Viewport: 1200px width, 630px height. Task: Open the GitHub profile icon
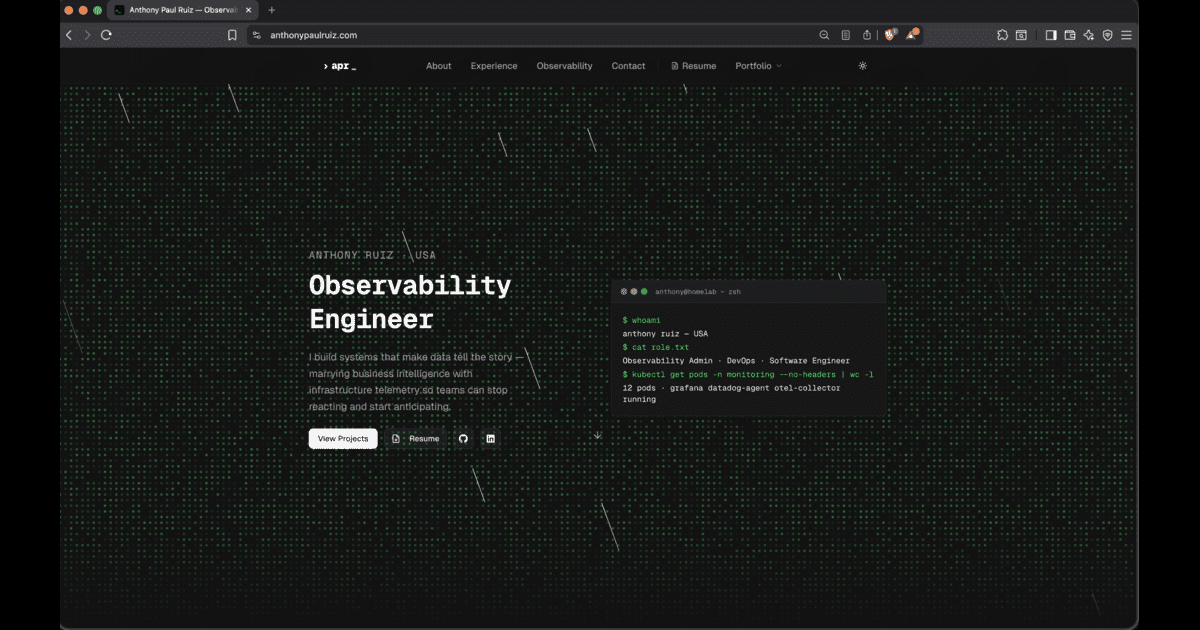coord(463,438)
